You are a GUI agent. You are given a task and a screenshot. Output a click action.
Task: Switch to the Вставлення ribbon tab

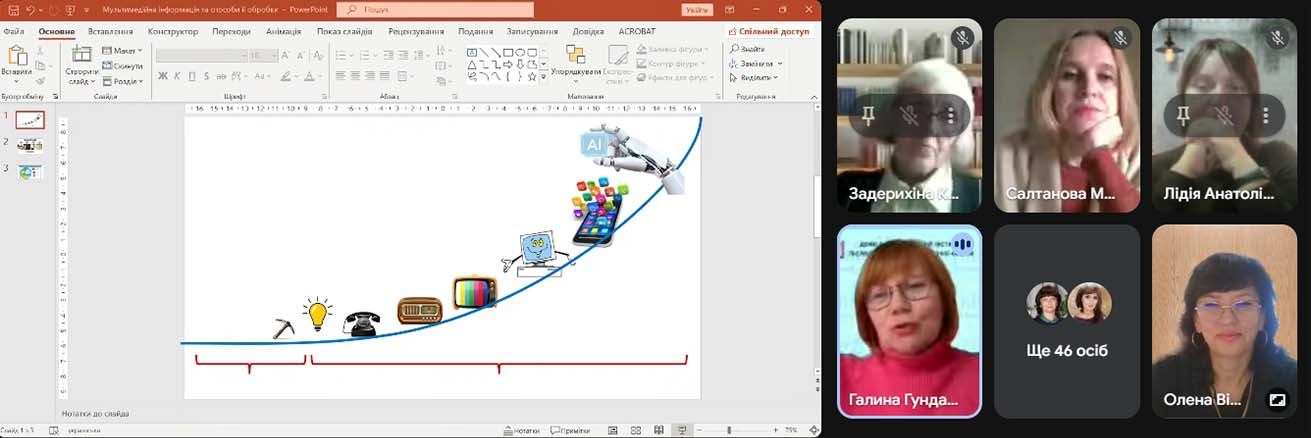(x=110, y=31)
